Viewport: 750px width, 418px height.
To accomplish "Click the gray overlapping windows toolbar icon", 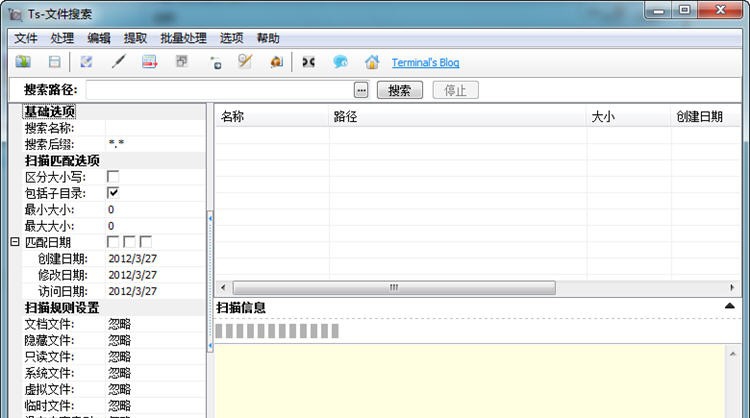I will coord(181,61).
